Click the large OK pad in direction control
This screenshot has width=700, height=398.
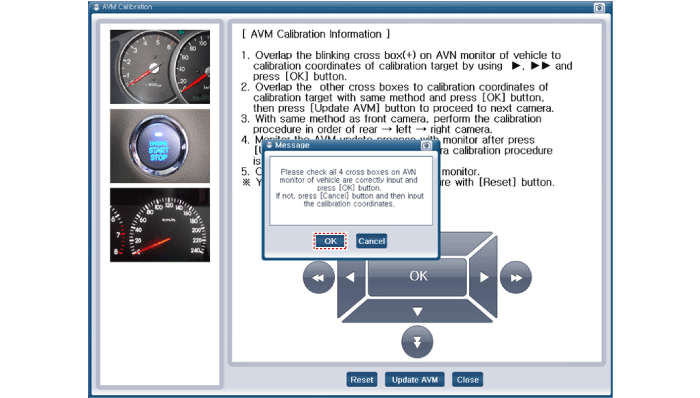pyautogui.click(x=418, y=276)
